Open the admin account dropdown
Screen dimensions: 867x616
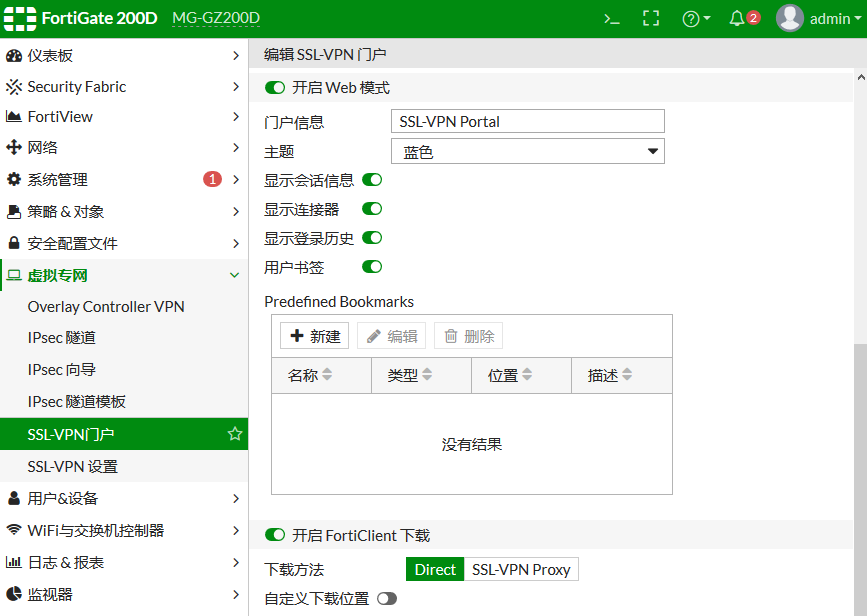pyautogui.click(x=835, y=19)
